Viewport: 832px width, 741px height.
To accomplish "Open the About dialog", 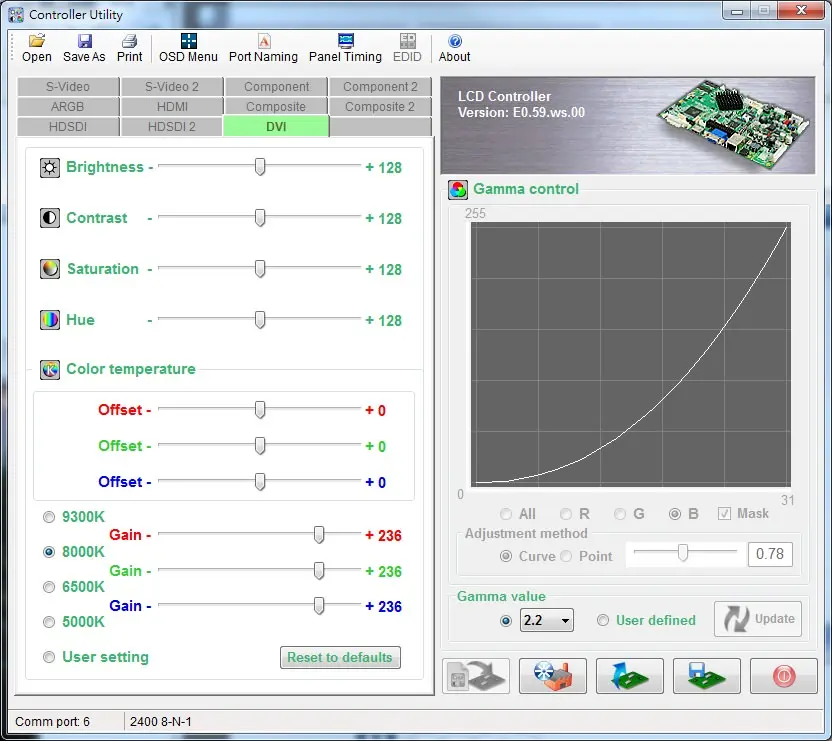I will tap(455, 48).
